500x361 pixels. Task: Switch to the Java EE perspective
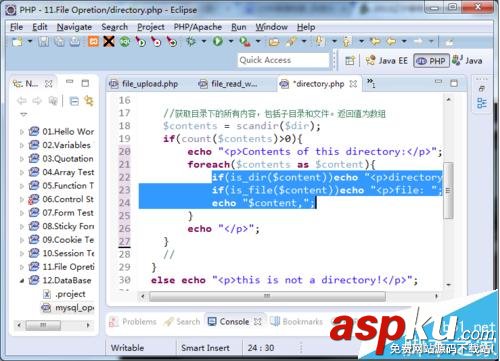pos(387,61)
